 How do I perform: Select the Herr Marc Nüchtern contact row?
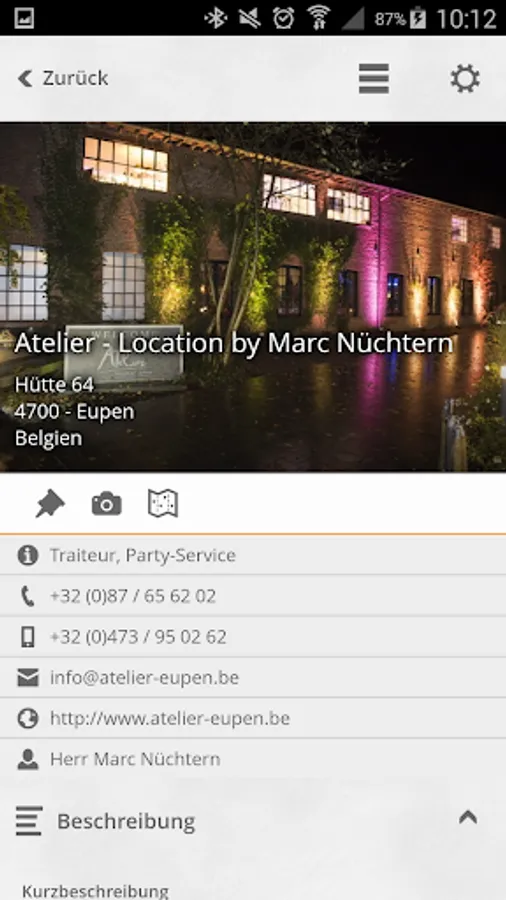(x=253, y=759)
